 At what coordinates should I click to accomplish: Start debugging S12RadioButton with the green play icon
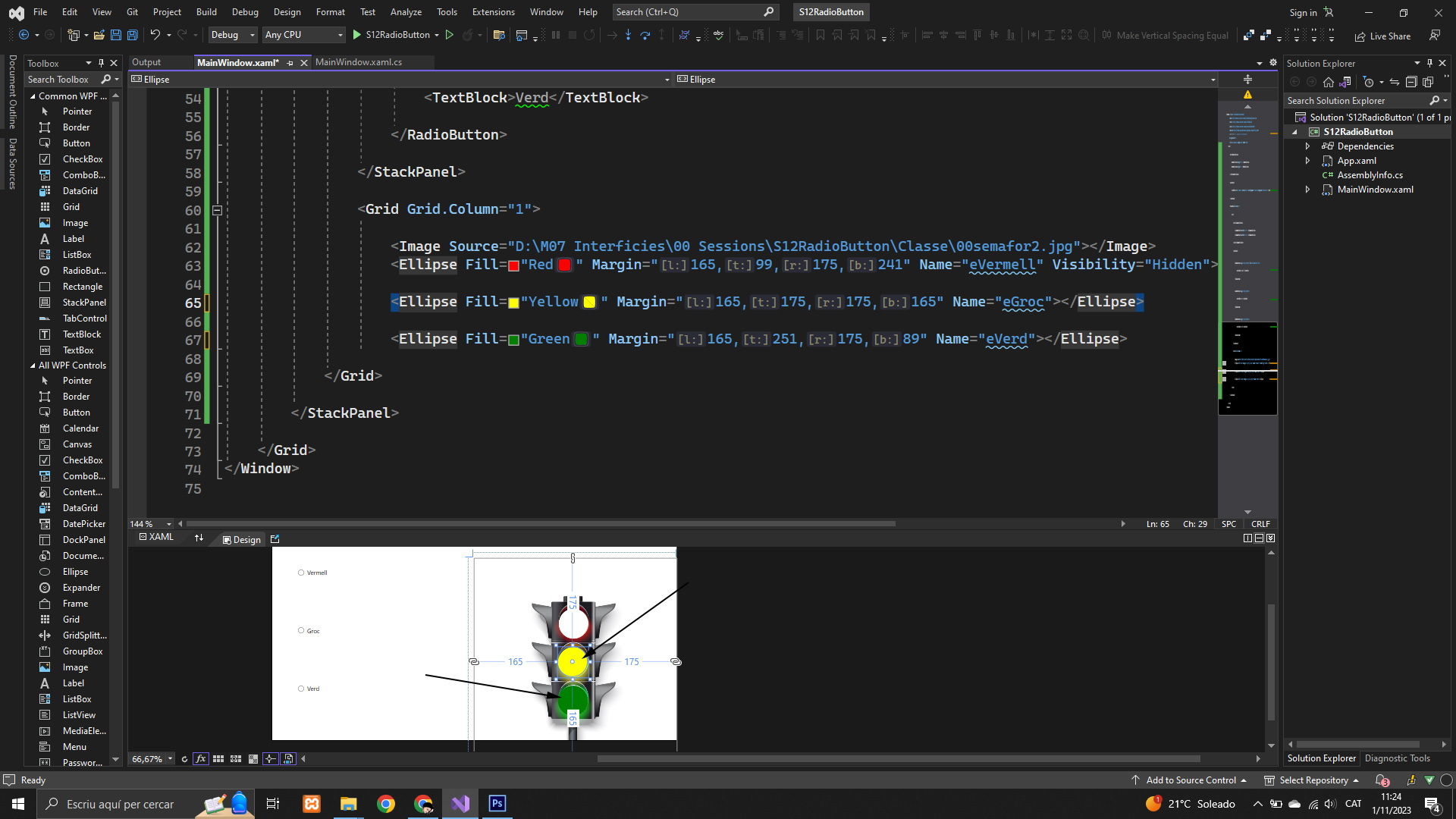(357, 35)
